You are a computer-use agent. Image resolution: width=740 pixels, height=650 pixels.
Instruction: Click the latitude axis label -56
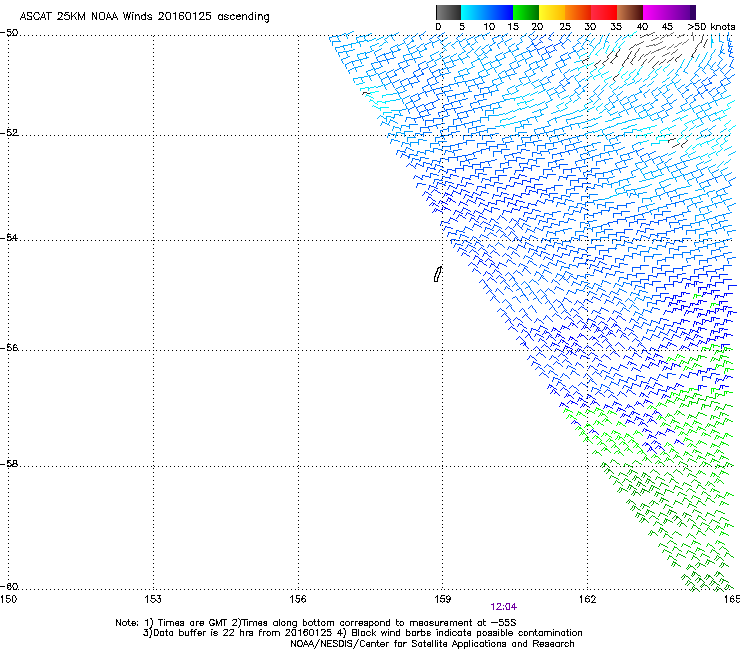click(x=9, y=348)
